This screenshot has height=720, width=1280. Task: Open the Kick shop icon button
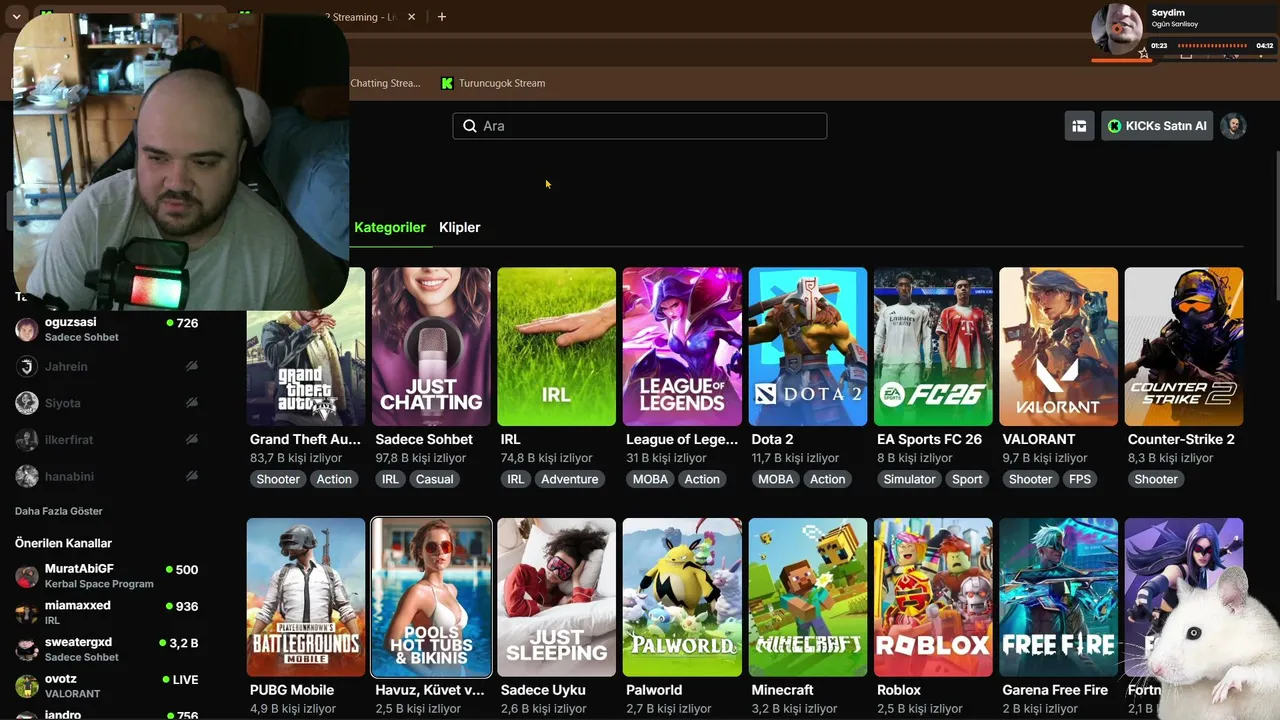pos(1079,126)
